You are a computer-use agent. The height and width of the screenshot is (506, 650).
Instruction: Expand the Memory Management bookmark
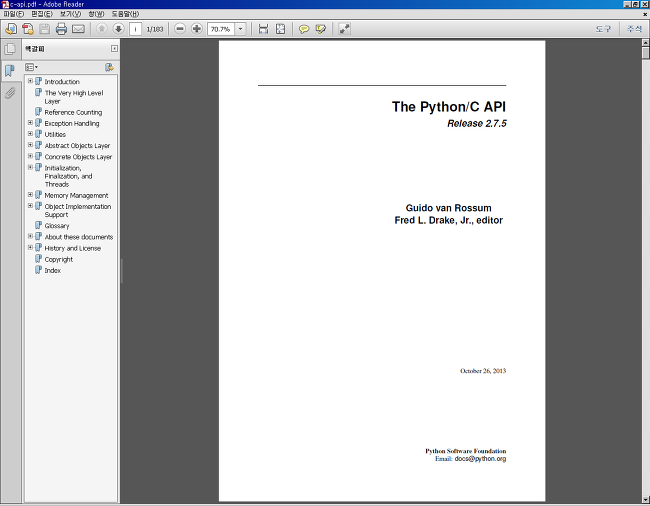pos(30,194)
